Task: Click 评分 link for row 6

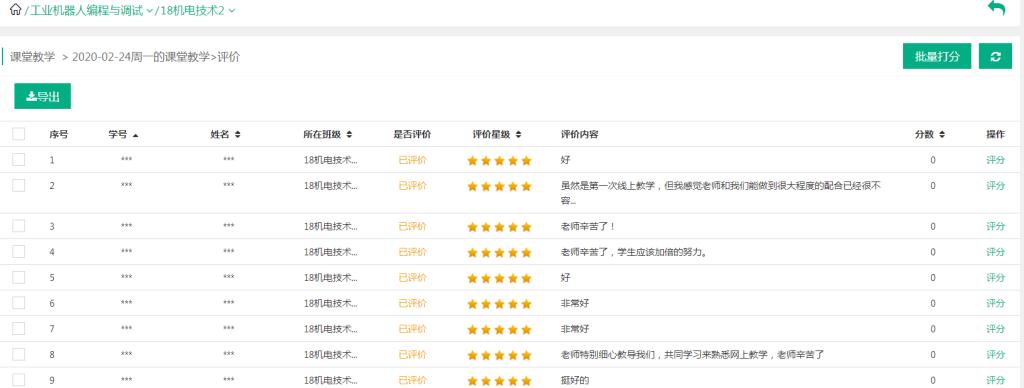Action: (x=995, y=303)
